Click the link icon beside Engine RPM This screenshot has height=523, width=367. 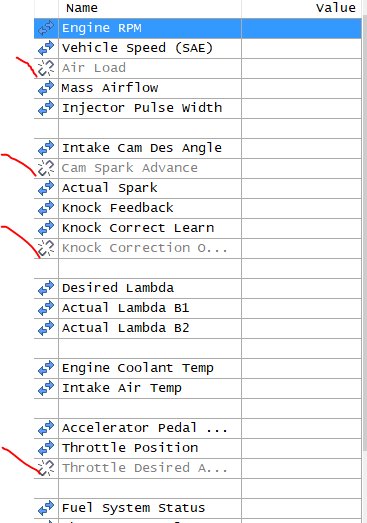(x=46, y=28)
